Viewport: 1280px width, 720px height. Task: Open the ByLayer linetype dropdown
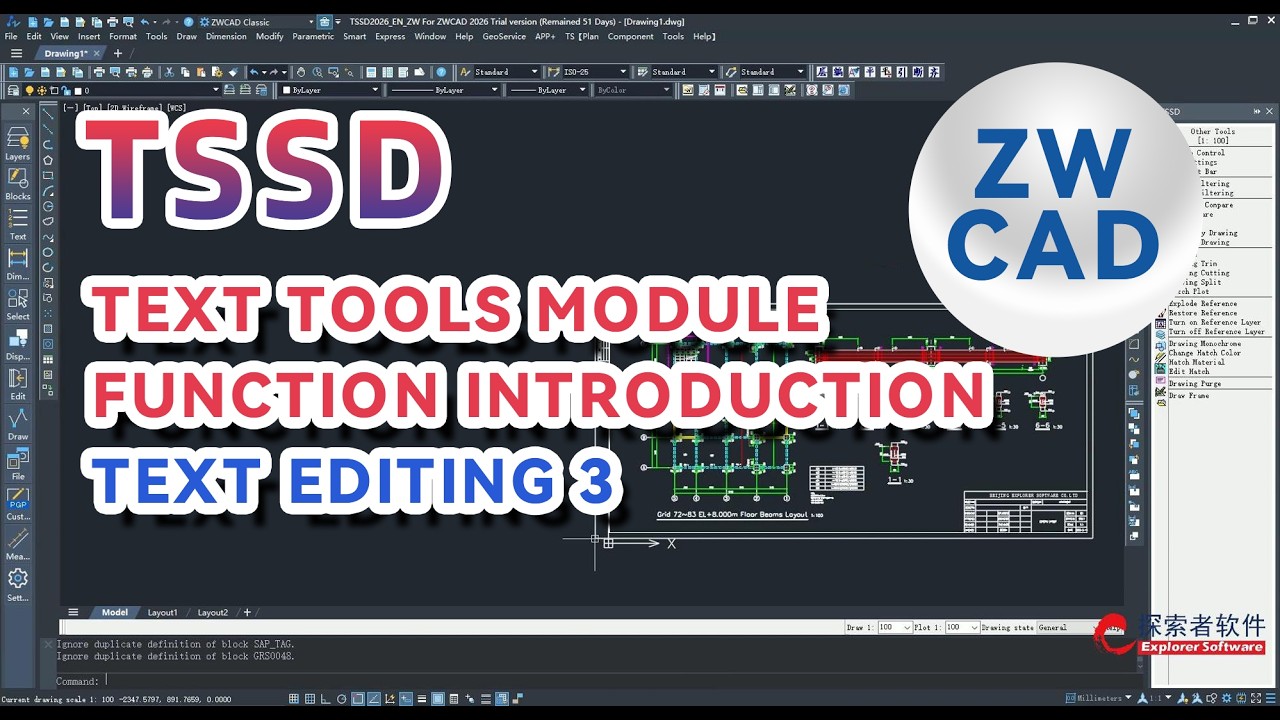tap(443, 90)
